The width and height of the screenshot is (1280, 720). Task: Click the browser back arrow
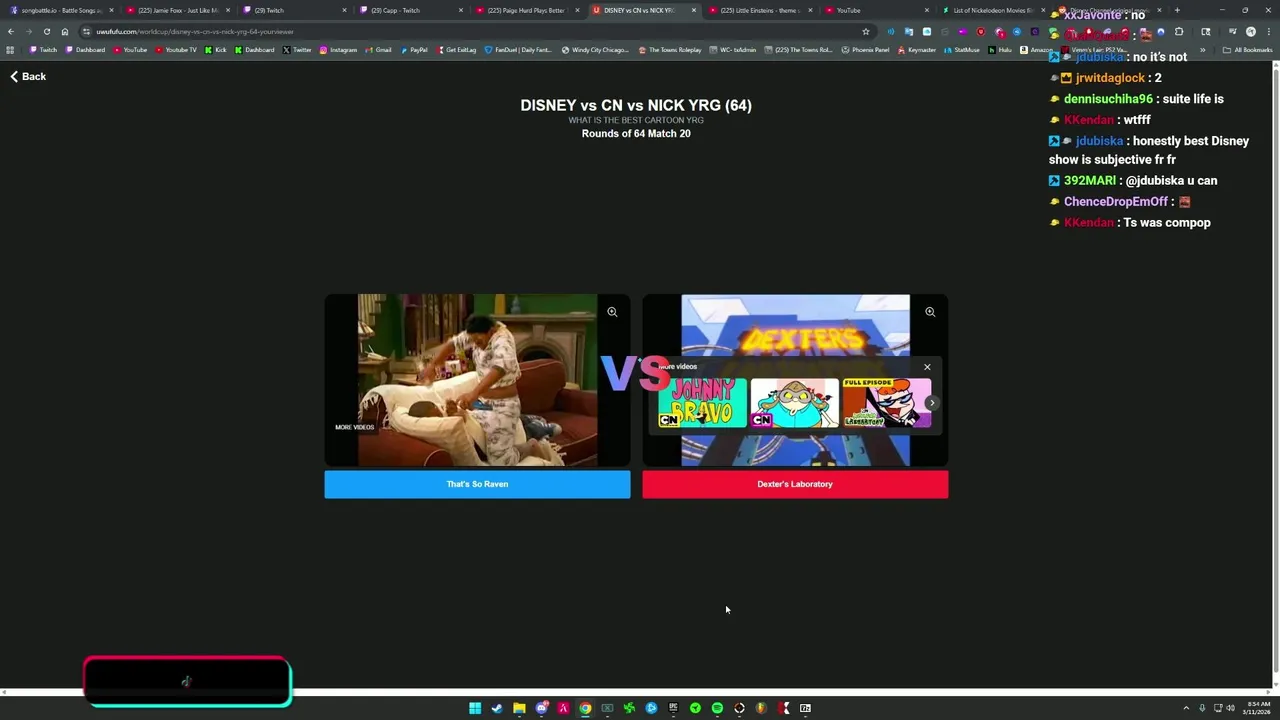point(11,31)
